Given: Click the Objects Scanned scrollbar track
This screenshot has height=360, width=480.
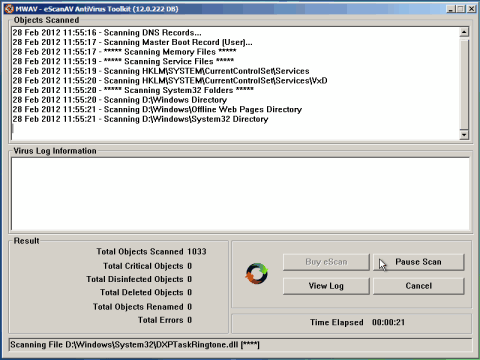Looking at the screenshot, I should coord(464,83).
